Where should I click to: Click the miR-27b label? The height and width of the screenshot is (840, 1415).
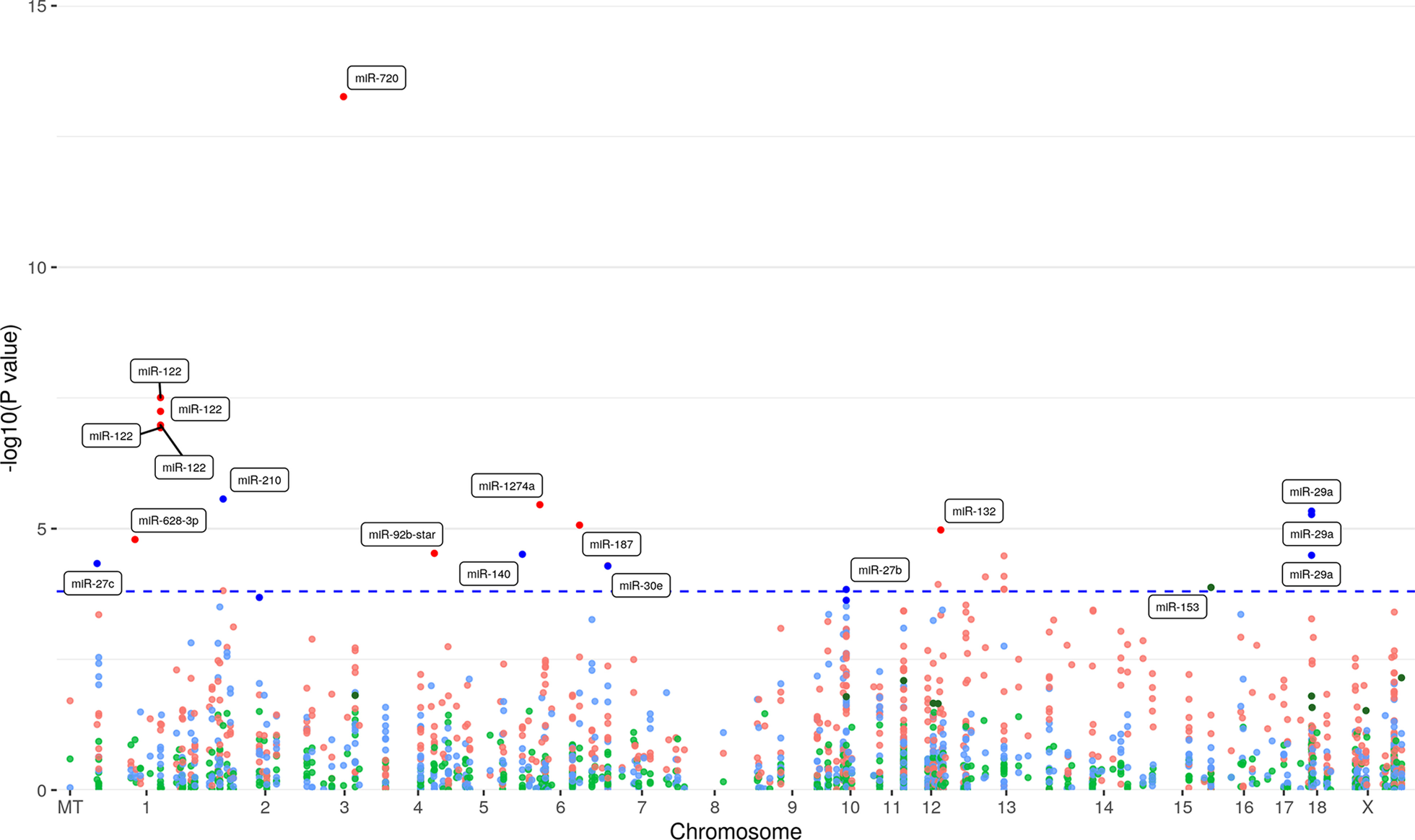[x=880, y=570]
